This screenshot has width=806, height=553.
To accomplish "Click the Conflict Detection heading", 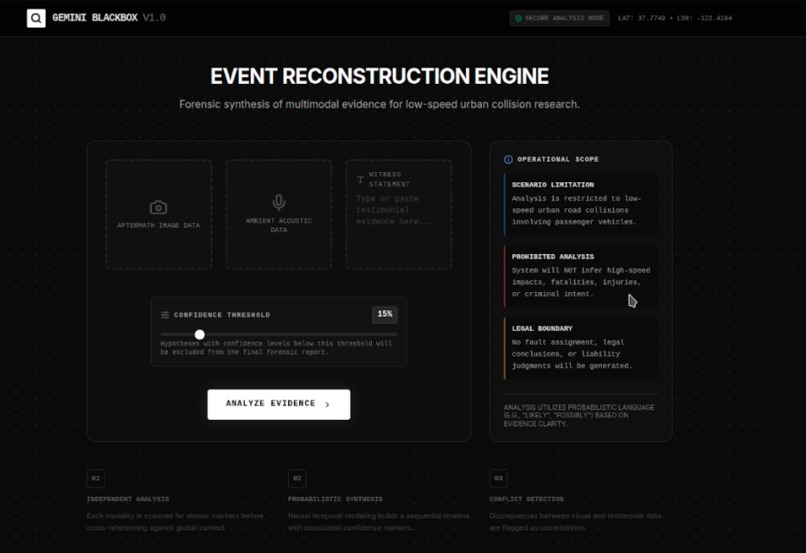I will 526,499.
